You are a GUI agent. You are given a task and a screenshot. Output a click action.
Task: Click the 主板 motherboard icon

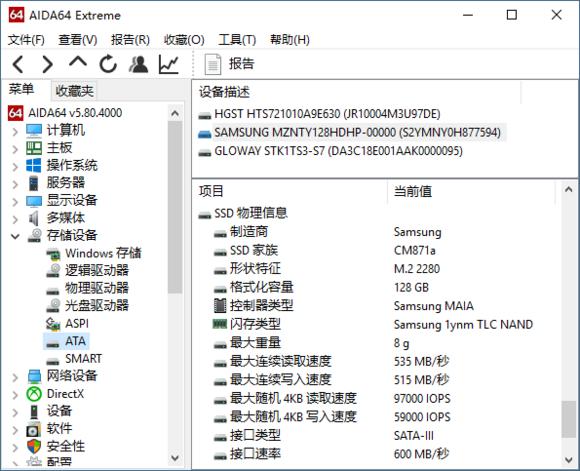[x=34, y=148]
